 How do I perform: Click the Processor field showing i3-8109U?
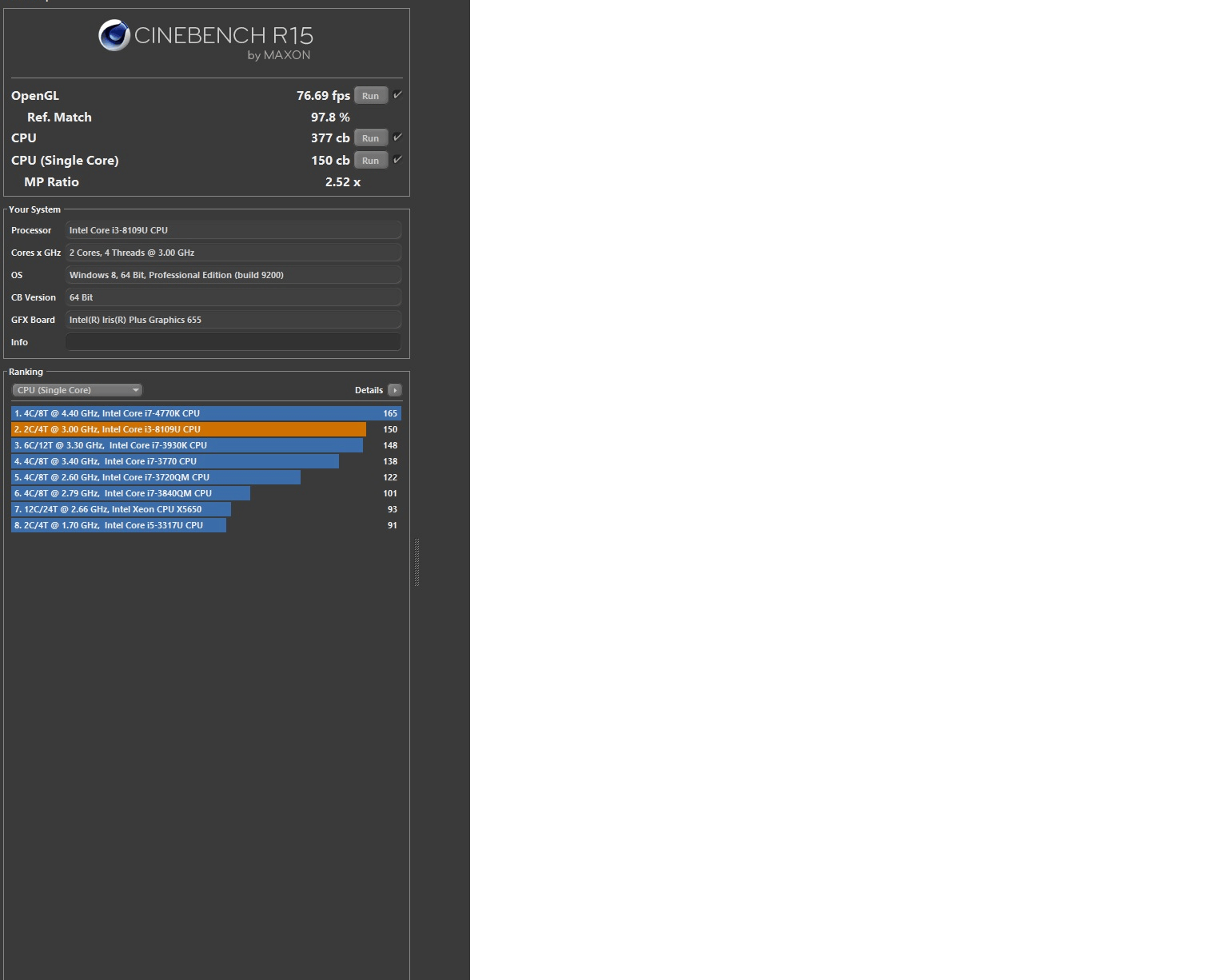coord(233,230)
